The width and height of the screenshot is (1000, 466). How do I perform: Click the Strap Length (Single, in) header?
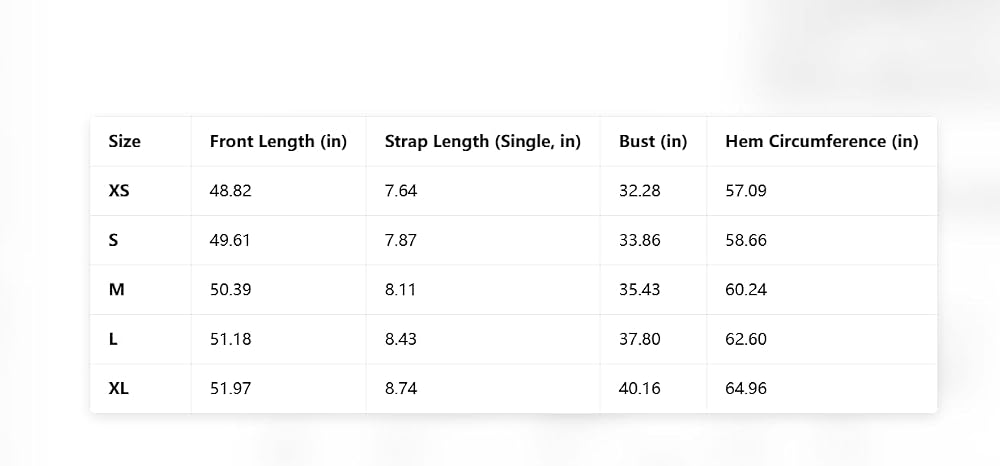point(483,142)
